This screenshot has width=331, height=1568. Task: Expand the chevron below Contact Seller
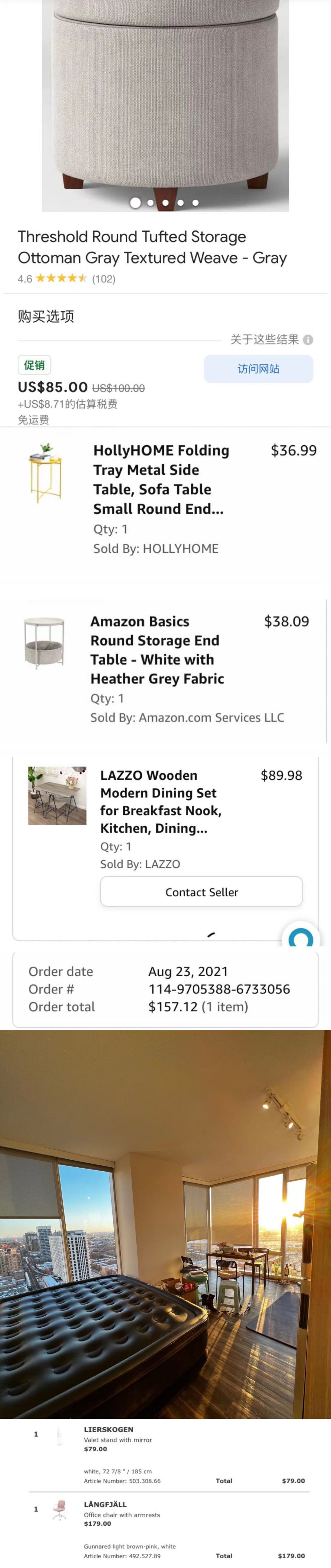(x=211, y=934)
